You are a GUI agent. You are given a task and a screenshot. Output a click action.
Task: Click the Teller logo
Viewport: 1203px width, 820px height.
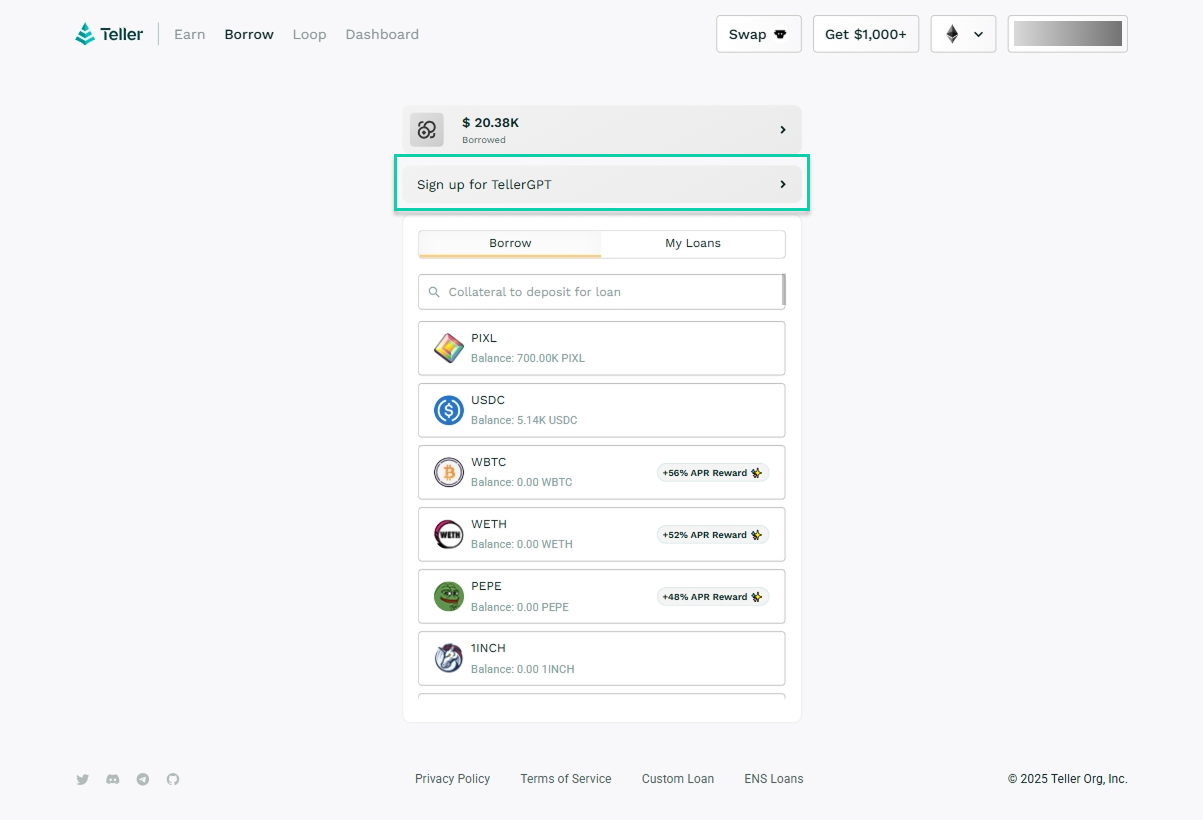(x=109, y=34)
